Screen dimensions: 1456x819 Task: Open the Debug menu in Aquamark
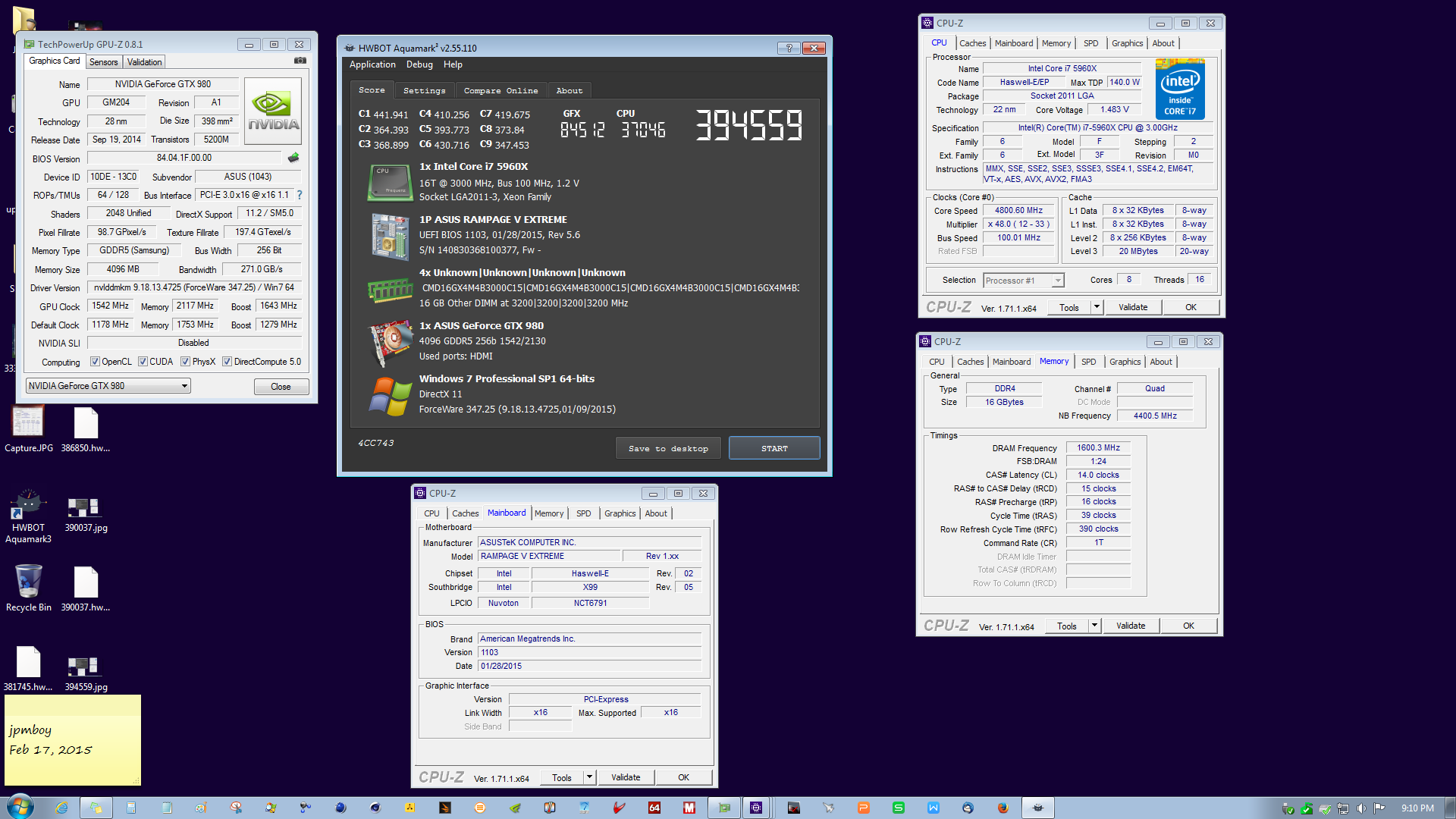(419, 65)
